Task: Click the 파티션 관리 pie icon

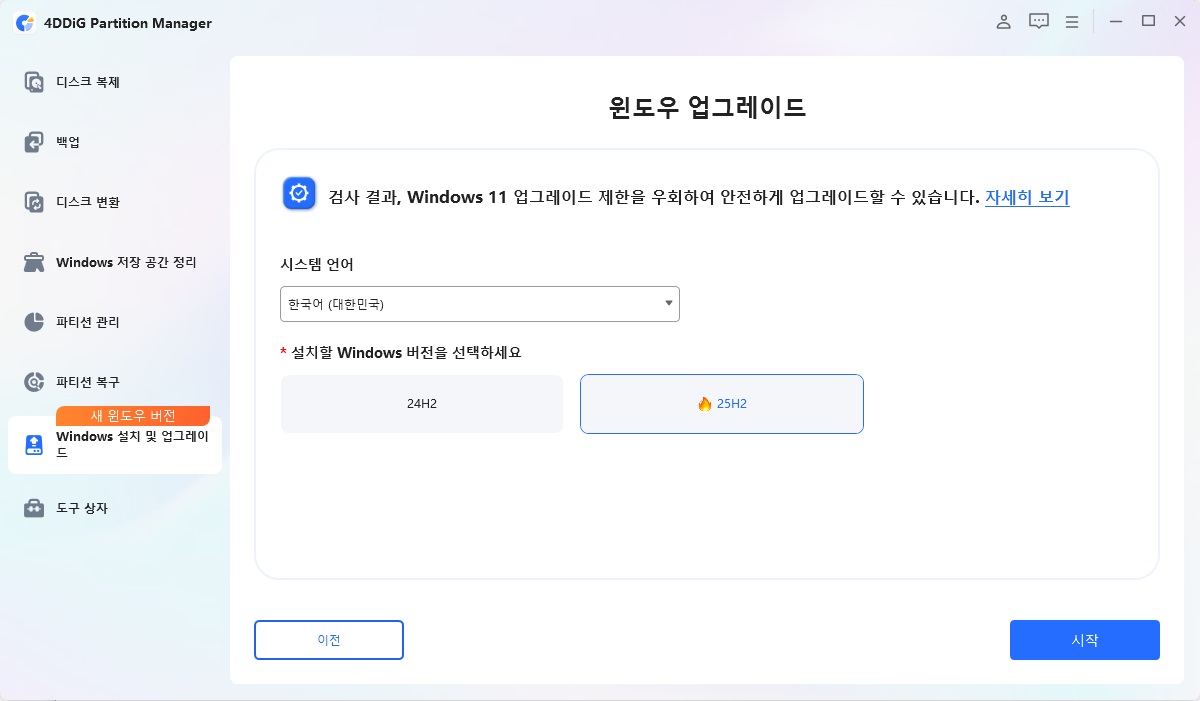Action: click(x=34, y=322)
